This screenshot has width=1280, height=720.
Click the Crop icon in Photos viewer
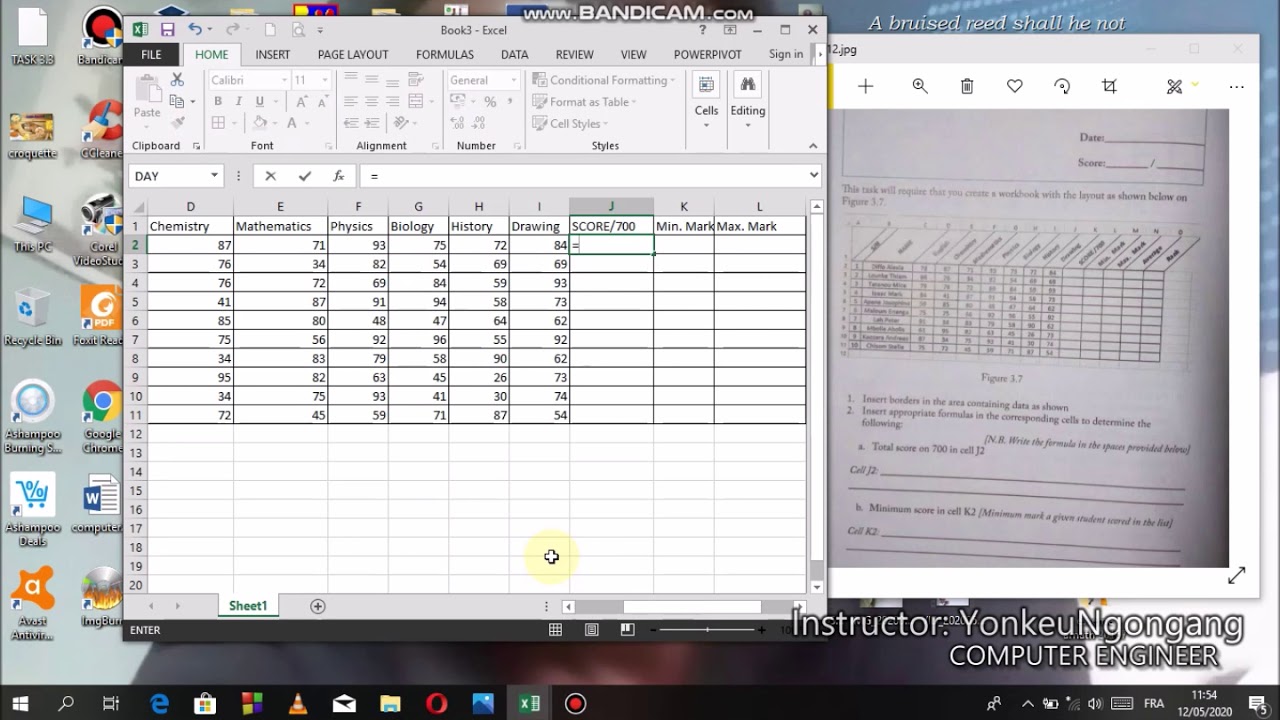[x=1109, y=87]
